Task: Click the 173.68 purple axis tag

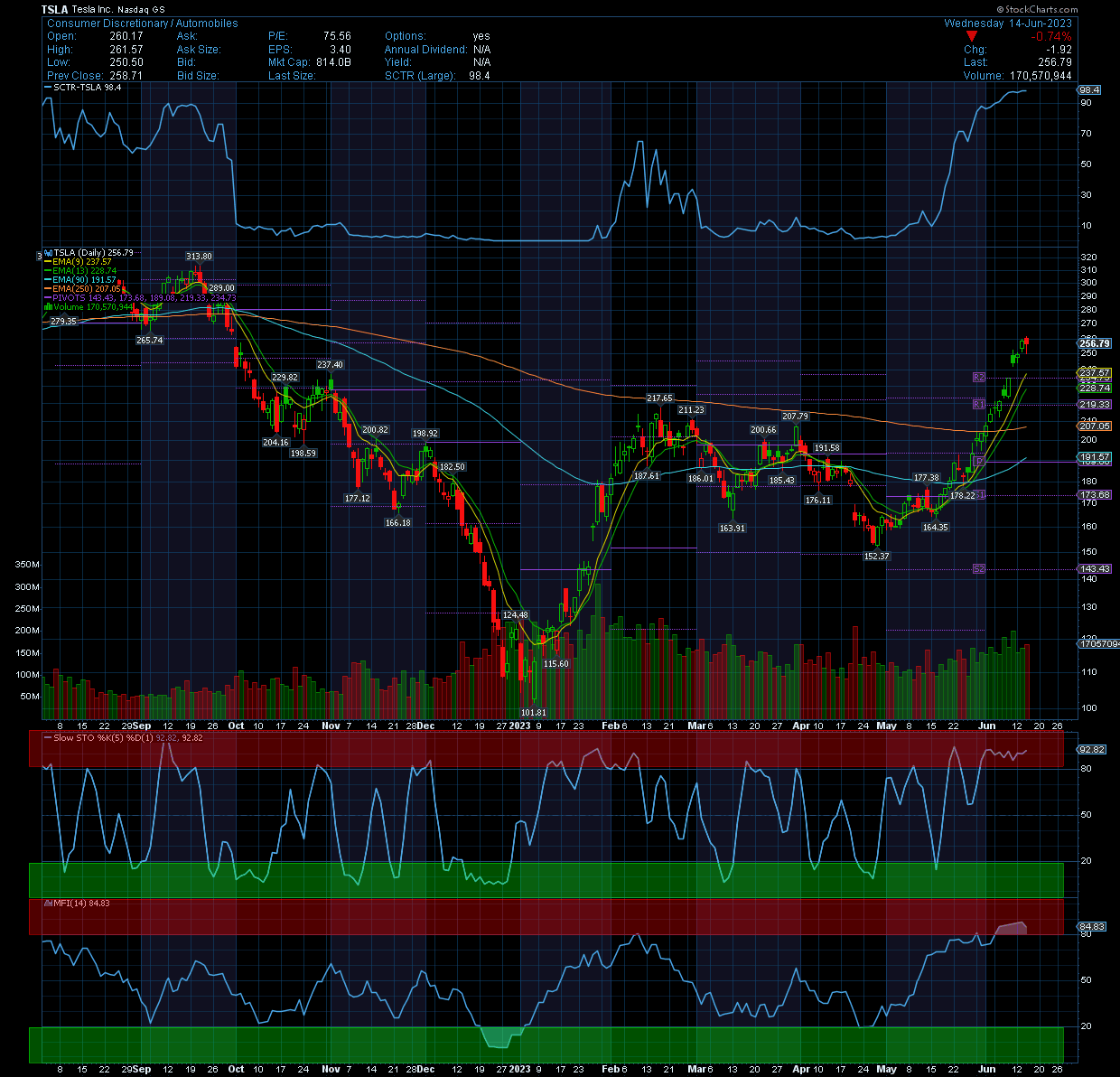Action: 1095,495
